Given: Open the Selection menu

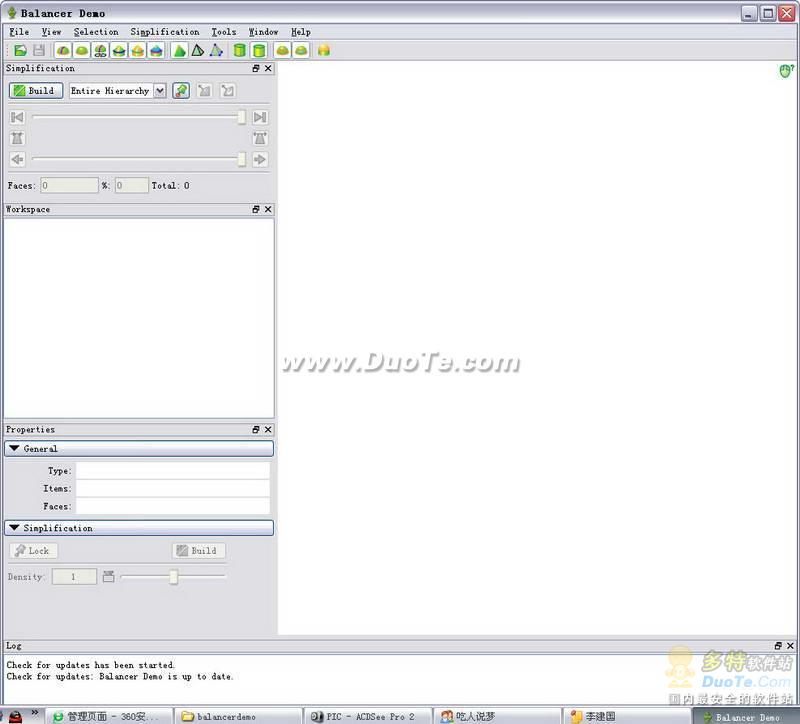Looking at the screenshot, I should click(96, 32).
